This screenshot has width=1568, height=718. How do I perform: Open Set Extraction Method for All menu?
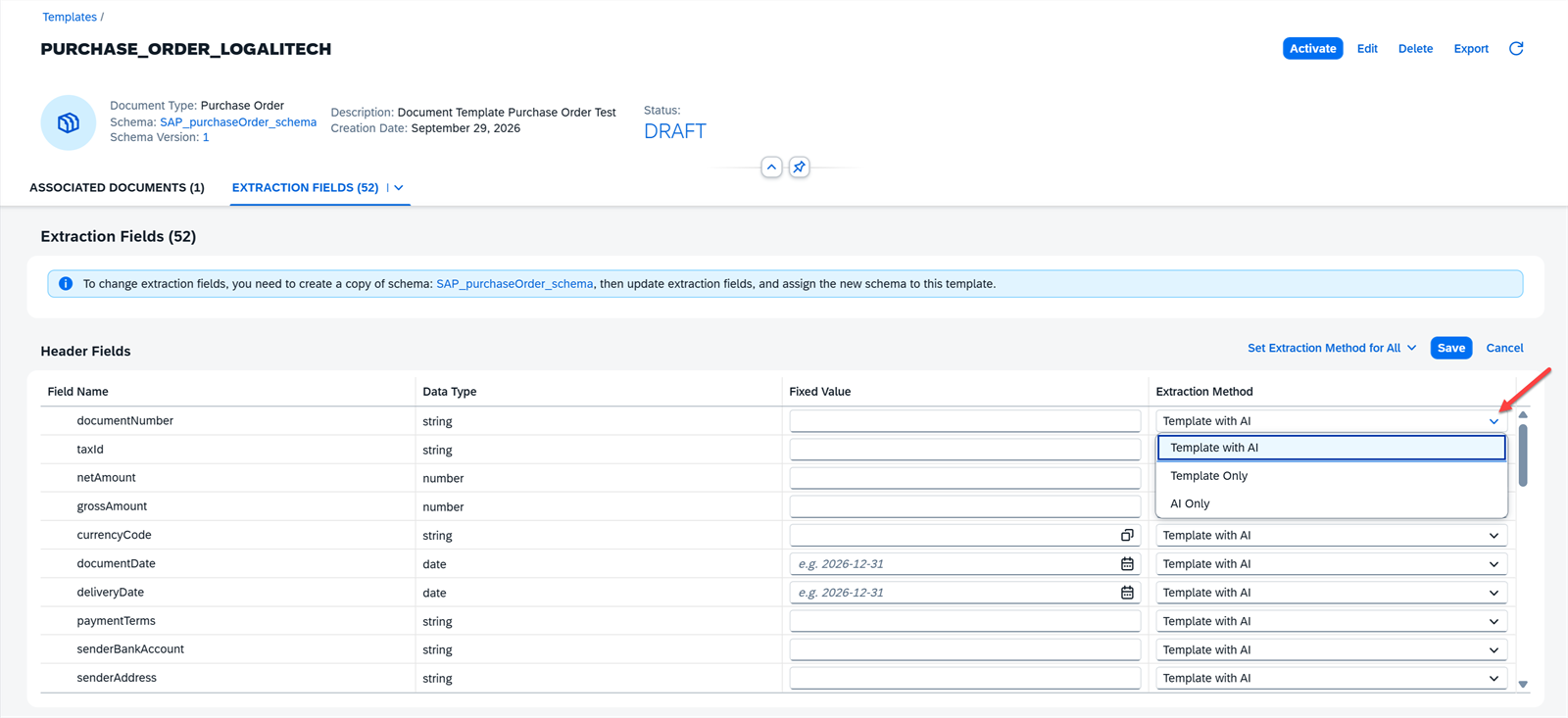click(x=1332, y=348)
